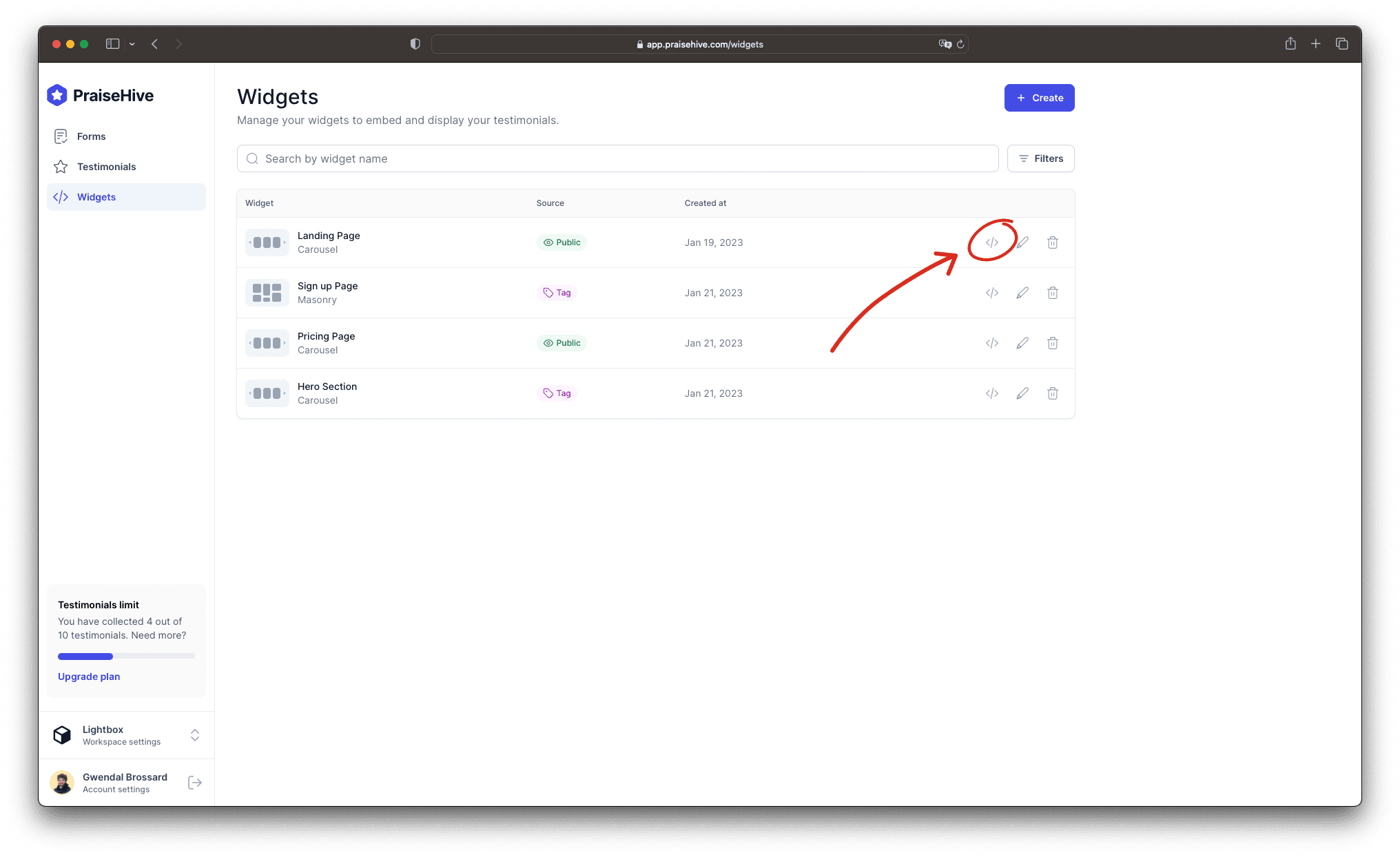
Task: Click embed code icon for Landing Page
Action: pyautogui.click(x=991, y=242)
